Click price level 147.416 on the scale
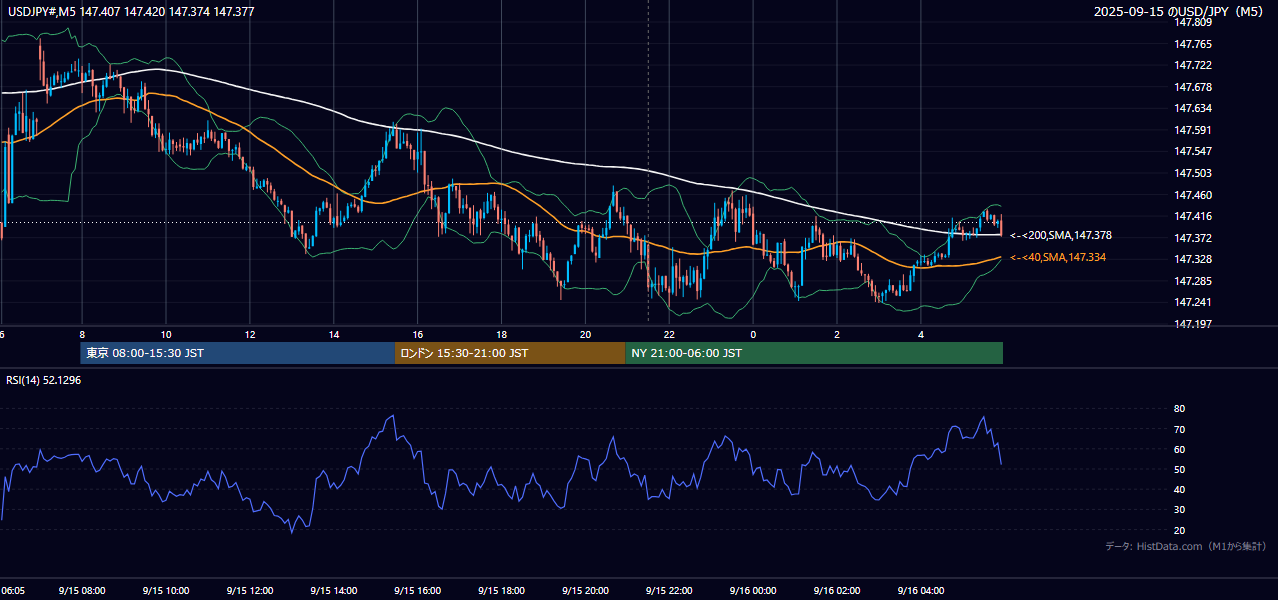Image resolution: width=1278 pixels, height=600 pixels. pos(1192,216)
